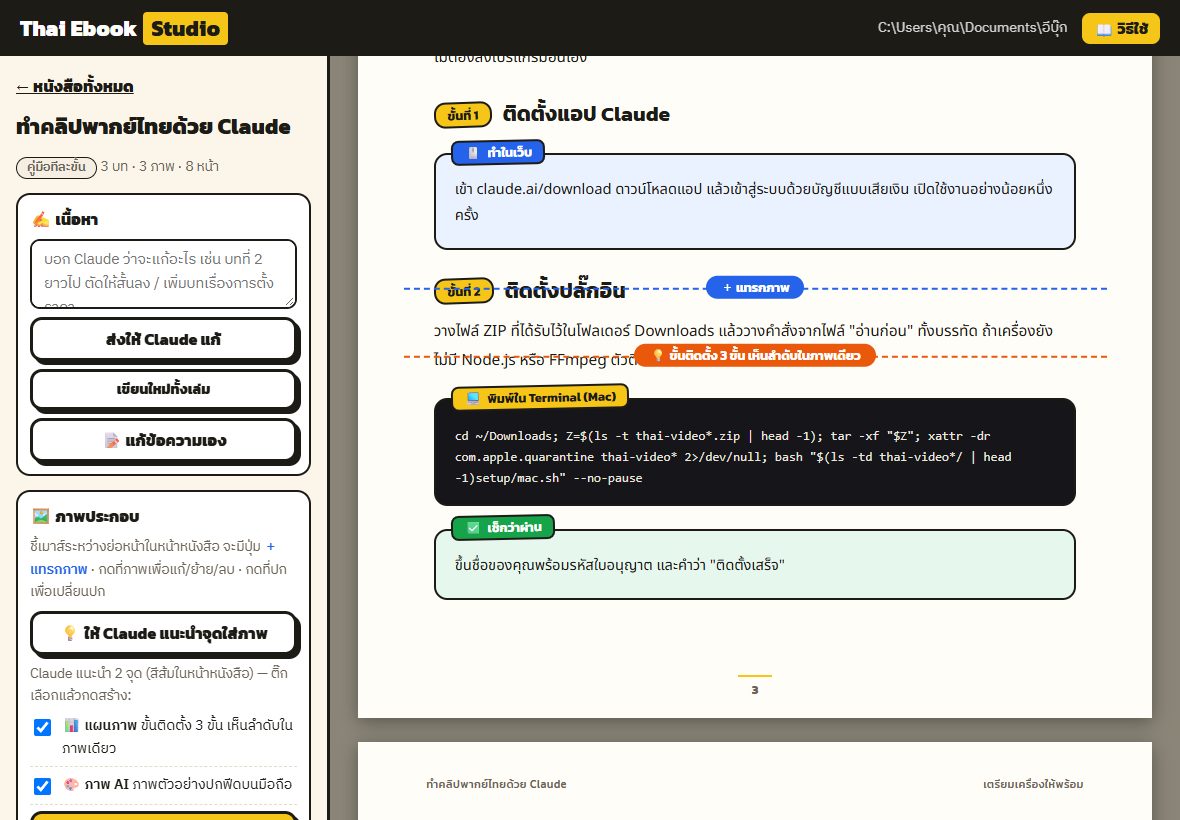This screenshot has width=1180, height=820.
Task: Uncheck the ภาพ AI suggestion checkbox
Action: [x=43, y=785]
